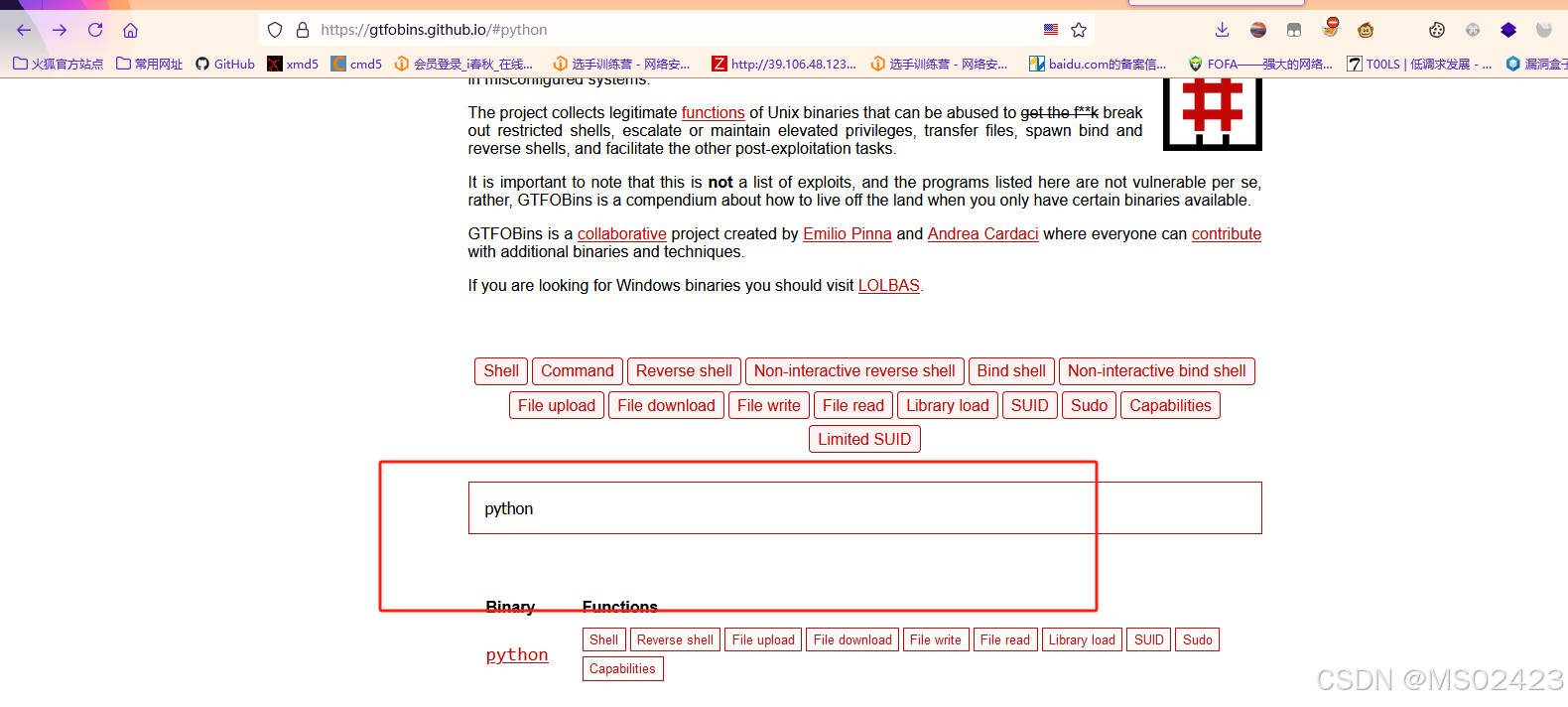
Task: Open the contribute link
Action: click(x=1227, y=234)
